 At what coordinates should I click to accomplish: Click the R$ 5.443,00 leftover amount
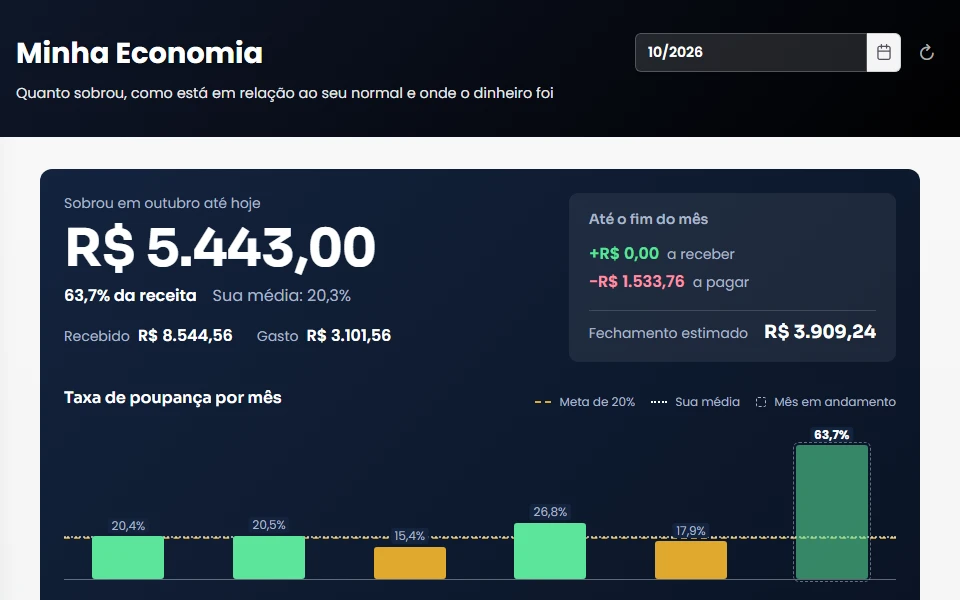pyautogui.click(x=220, y=248)
